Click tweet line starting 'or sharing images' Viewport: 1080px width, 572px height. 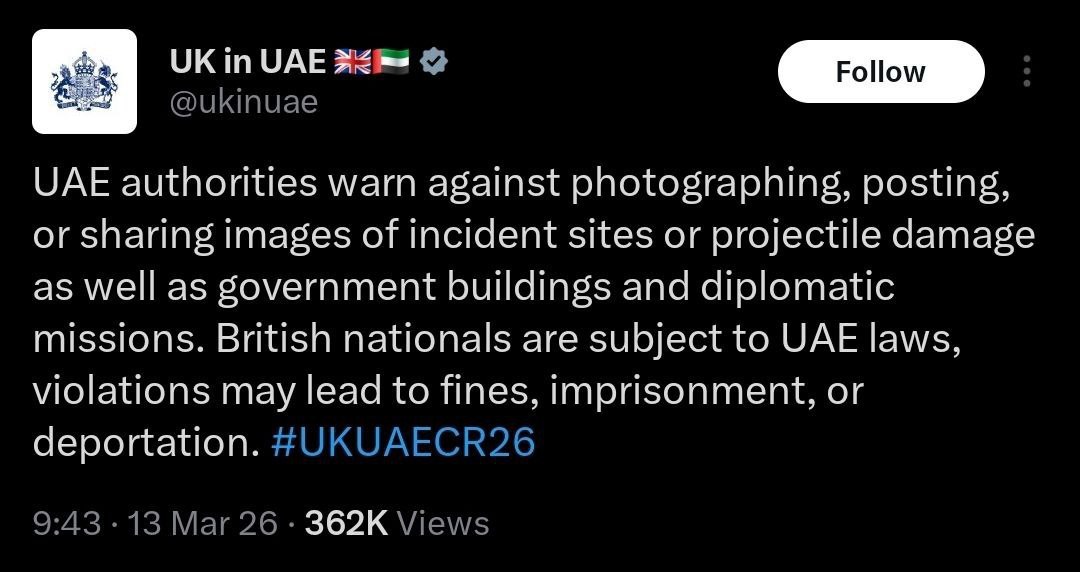pyautogui.click(x=534, y=236)
